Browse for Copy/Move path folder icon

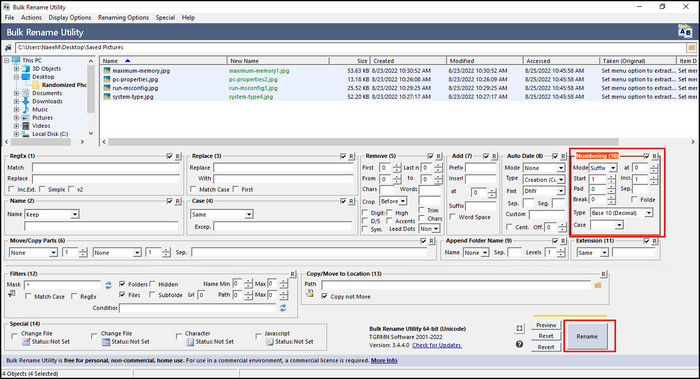point(598,285)
